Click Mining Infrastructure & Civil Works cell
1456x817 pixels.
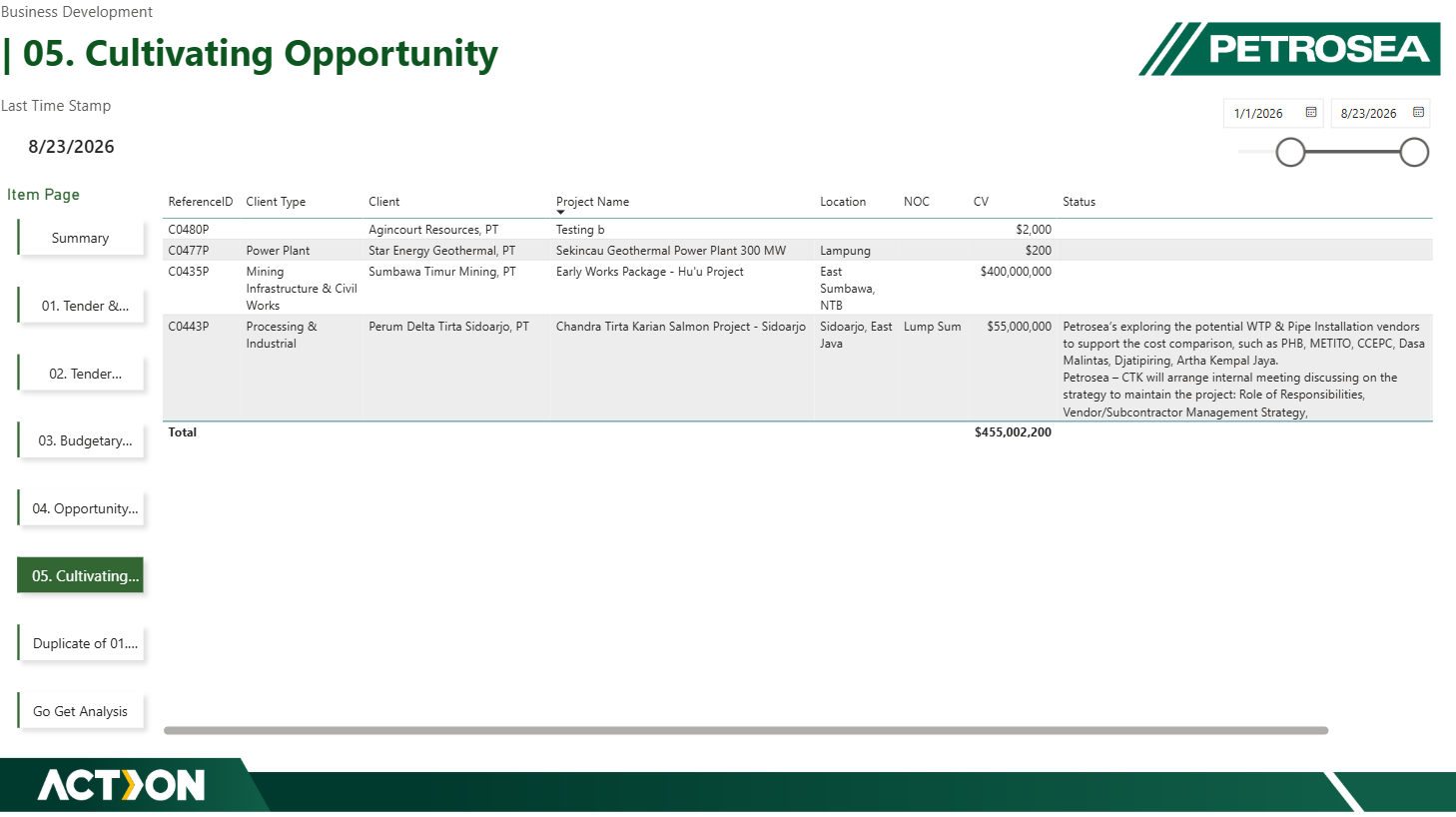[302, 289]
